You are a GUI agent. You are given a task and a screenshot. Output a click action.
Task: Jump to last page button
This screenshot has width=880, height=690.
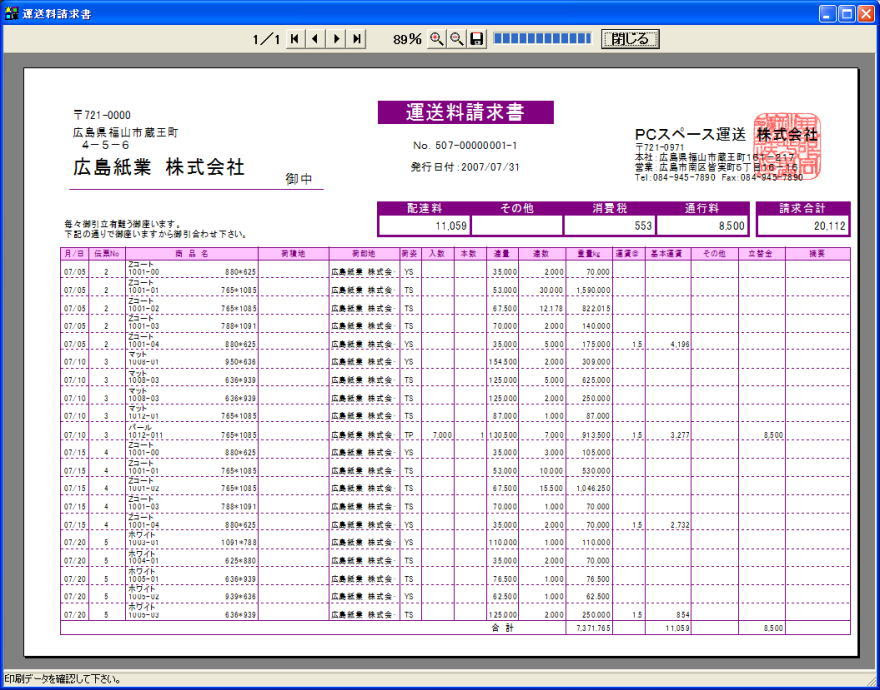tap(356, 39)
